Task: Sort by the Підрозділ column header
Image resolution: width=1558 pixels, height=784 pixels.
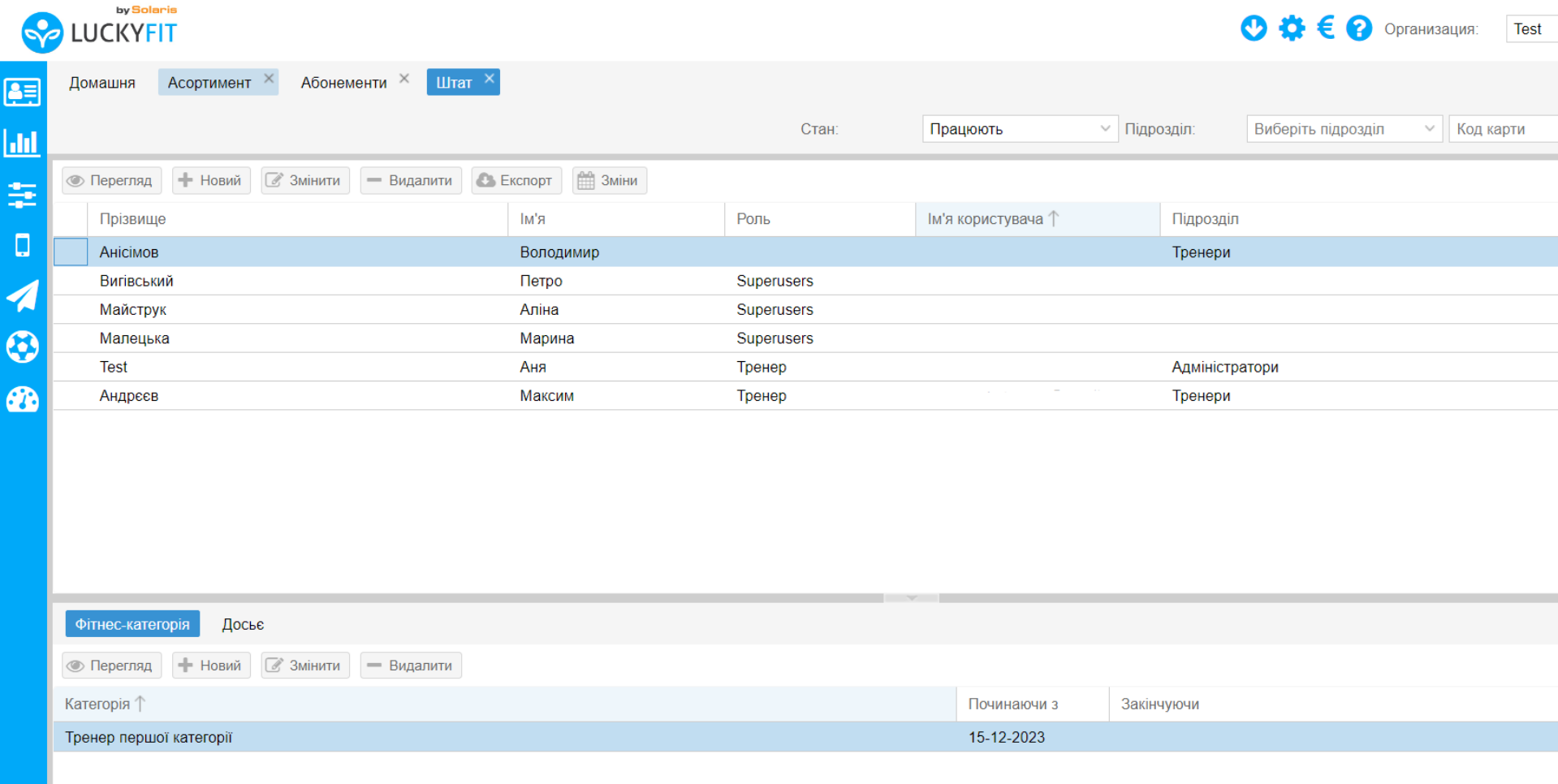Action: [x=1359, y=219]
